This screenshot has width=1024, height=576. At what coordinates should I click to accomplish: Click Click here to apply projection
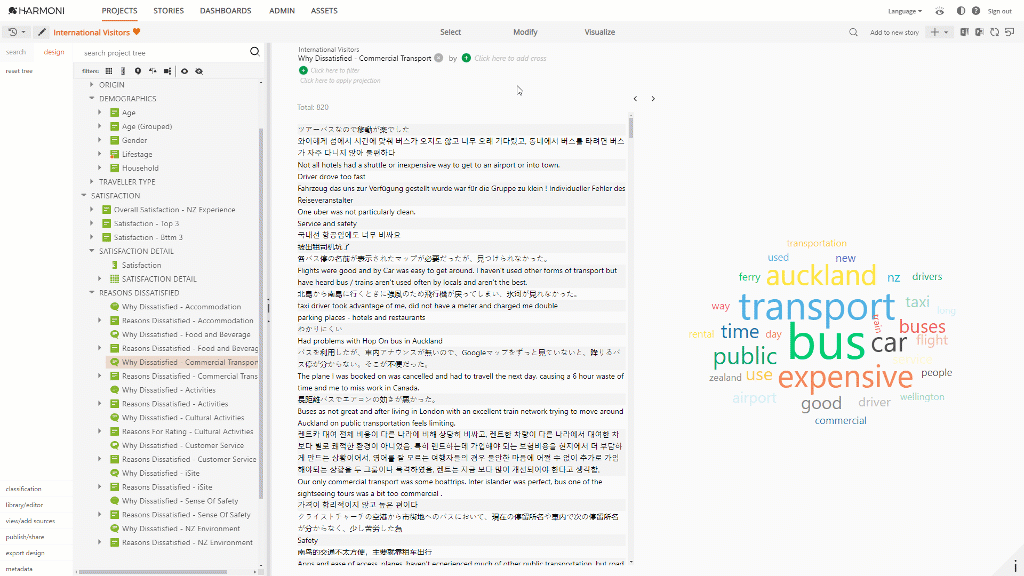point(340,81)
